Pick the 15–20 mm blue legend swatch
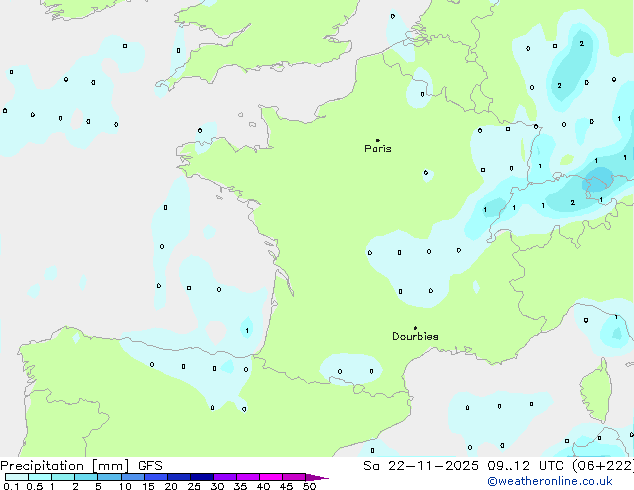The height and width of the screenshot is (490, 634). point(156,477)
